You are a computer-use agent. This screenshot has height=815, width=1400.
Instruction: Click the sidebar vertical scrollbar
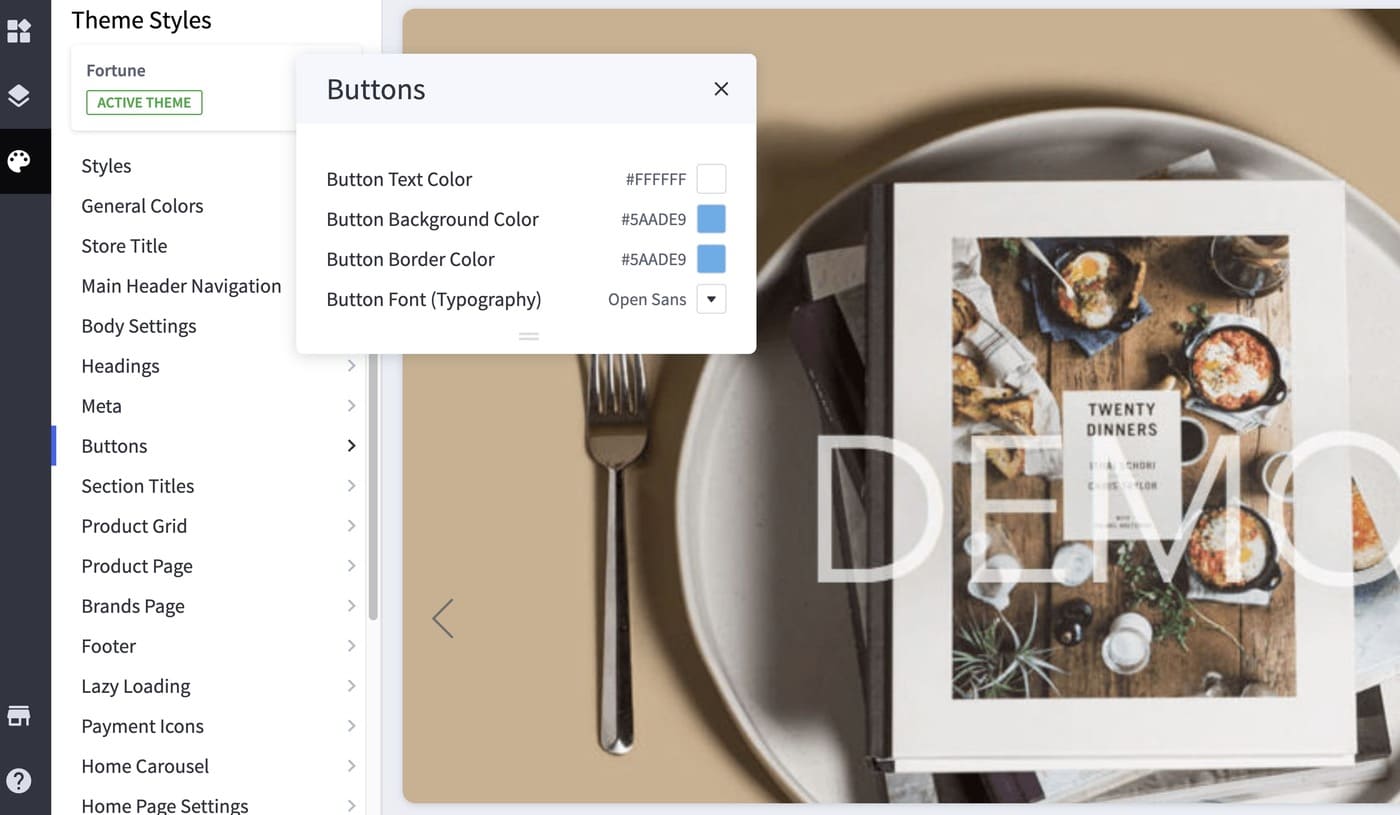(x=373, y=485)
